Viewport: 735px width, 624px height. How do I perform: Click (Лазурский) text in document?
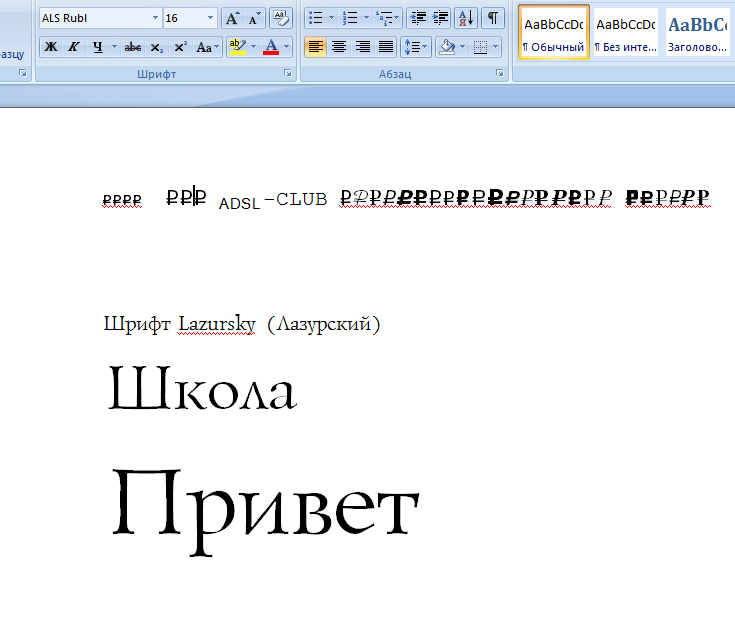[x=323, y=324]
